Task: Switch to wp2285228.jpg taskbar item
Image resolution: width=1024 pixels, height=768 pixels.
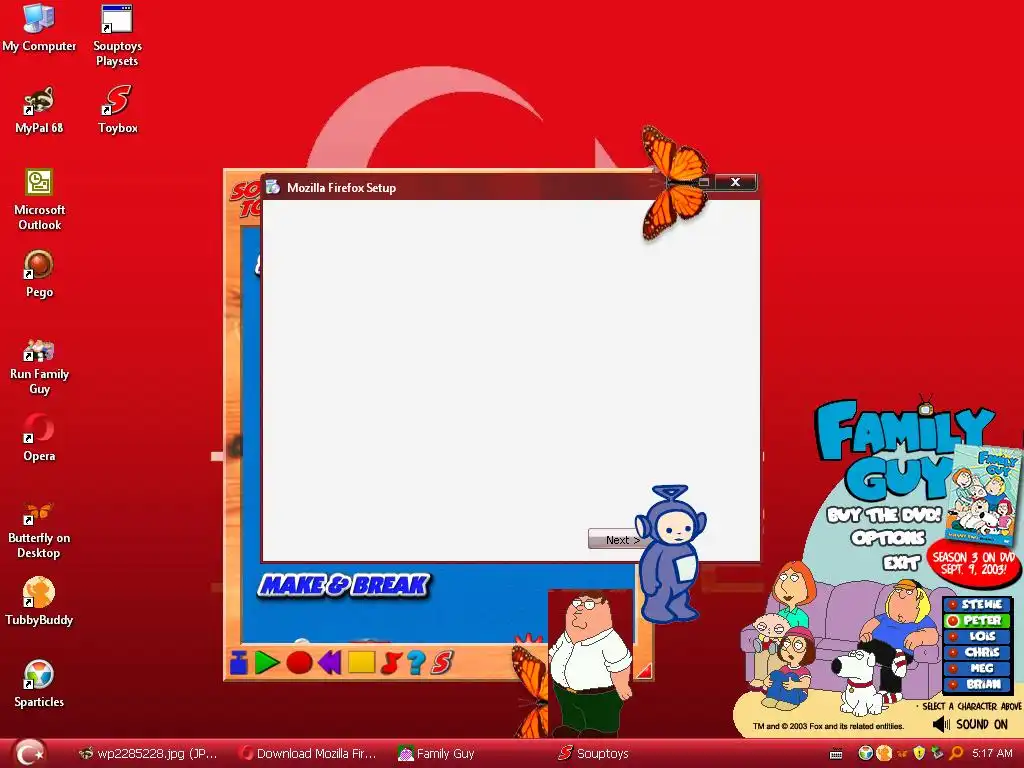Action: [x=148, y=754]
